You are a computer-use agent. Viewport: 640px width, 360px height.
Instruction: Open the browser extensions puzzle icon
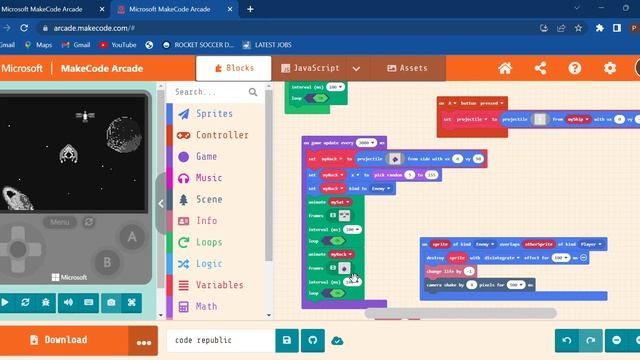point(600,28)
